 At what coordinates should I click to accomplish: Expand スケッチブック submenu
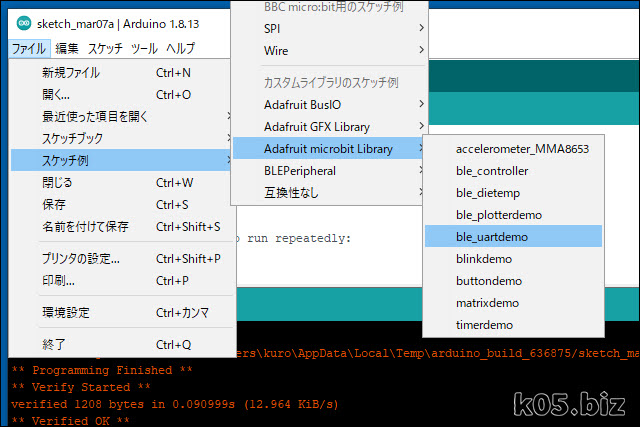point(121,138)
